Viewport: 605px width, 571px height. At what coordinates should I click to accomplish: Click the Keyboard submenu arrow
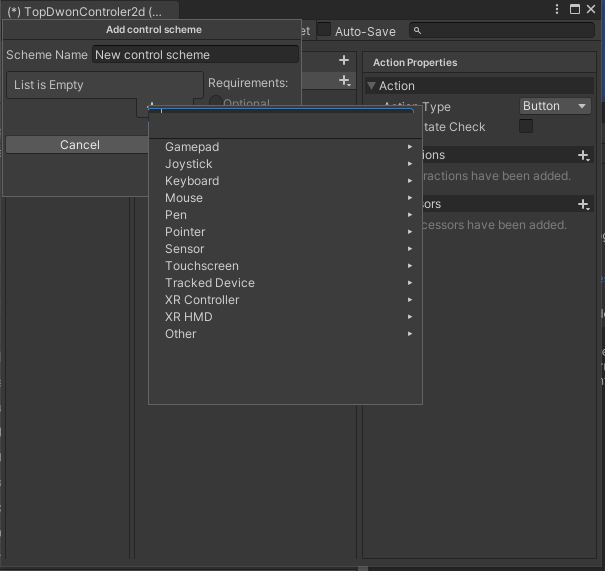pos(410,181)
